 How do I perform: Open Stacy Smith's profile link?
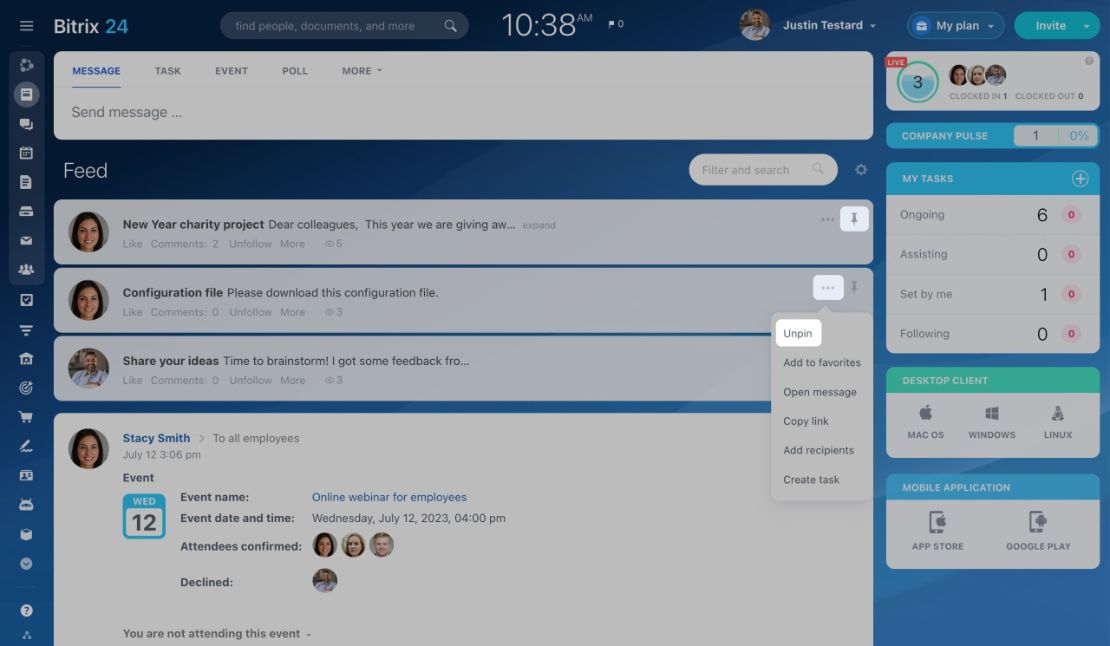pyautogui.click(x=156, y=438)
